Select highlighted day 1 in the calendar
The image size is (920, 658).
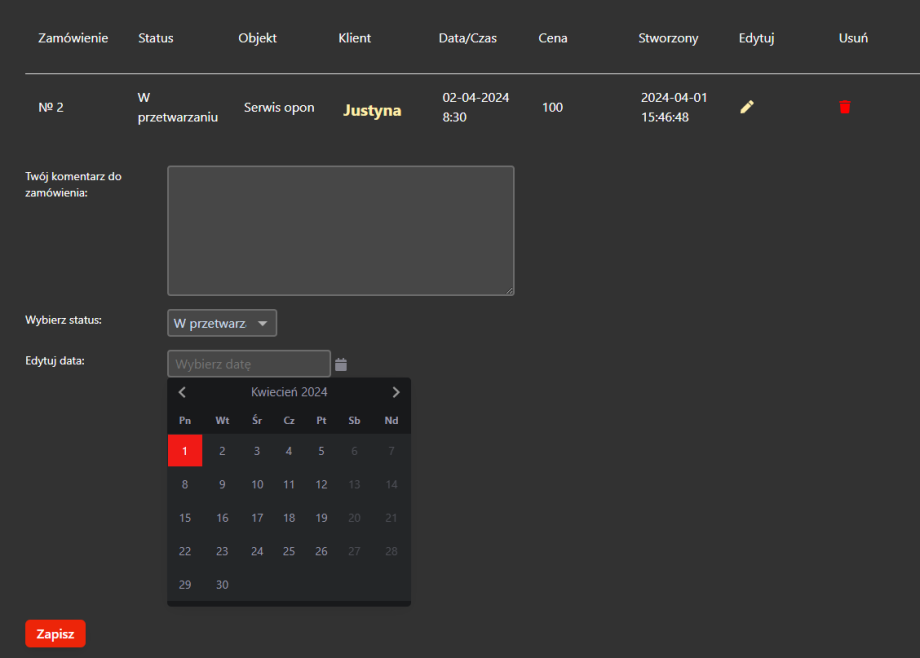[x=185, y=451]
